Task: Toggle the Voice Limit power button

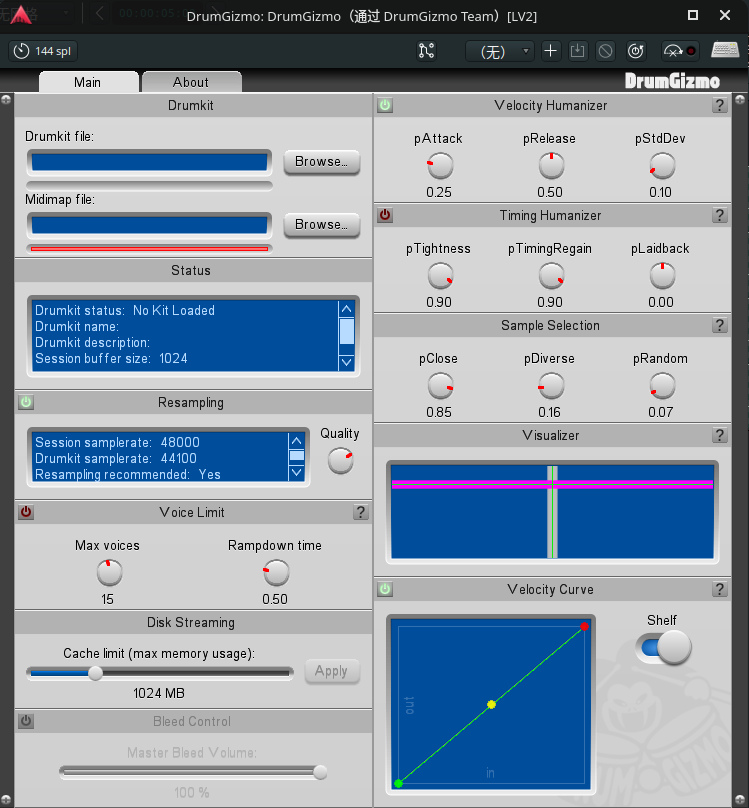Action: click(x=26, y=512)
